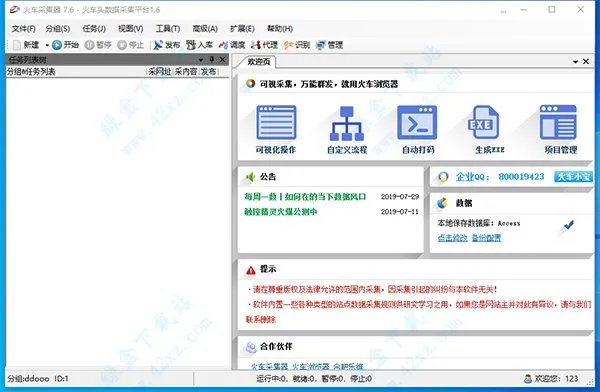Click the 点击修改 link
The image size is (600, 392).
452,238
